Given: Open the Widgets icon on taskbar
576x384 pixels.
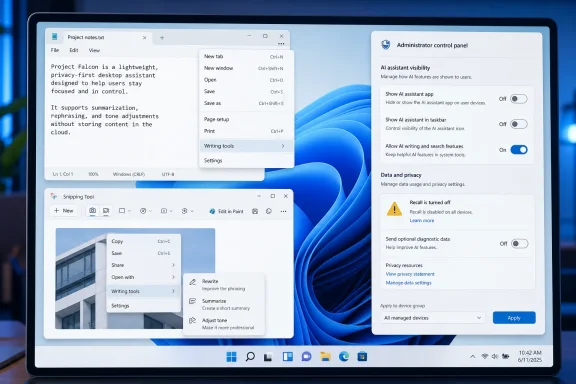Looking at the screenshot, I should tap(288, 356).
